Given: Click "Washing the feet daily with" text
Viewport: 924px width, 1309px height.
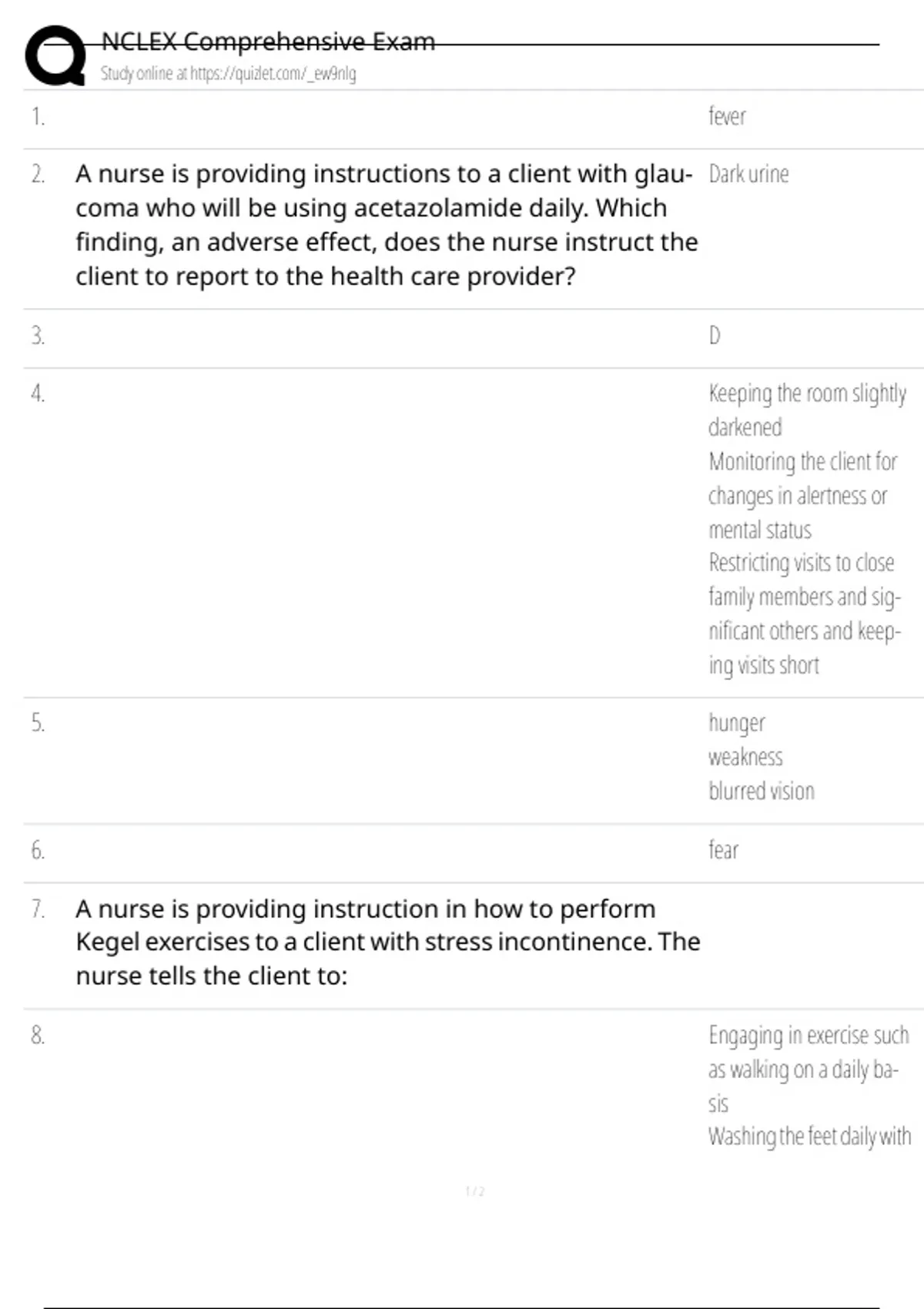Looking at the screenshot, I should click(x=809, y=1137).
